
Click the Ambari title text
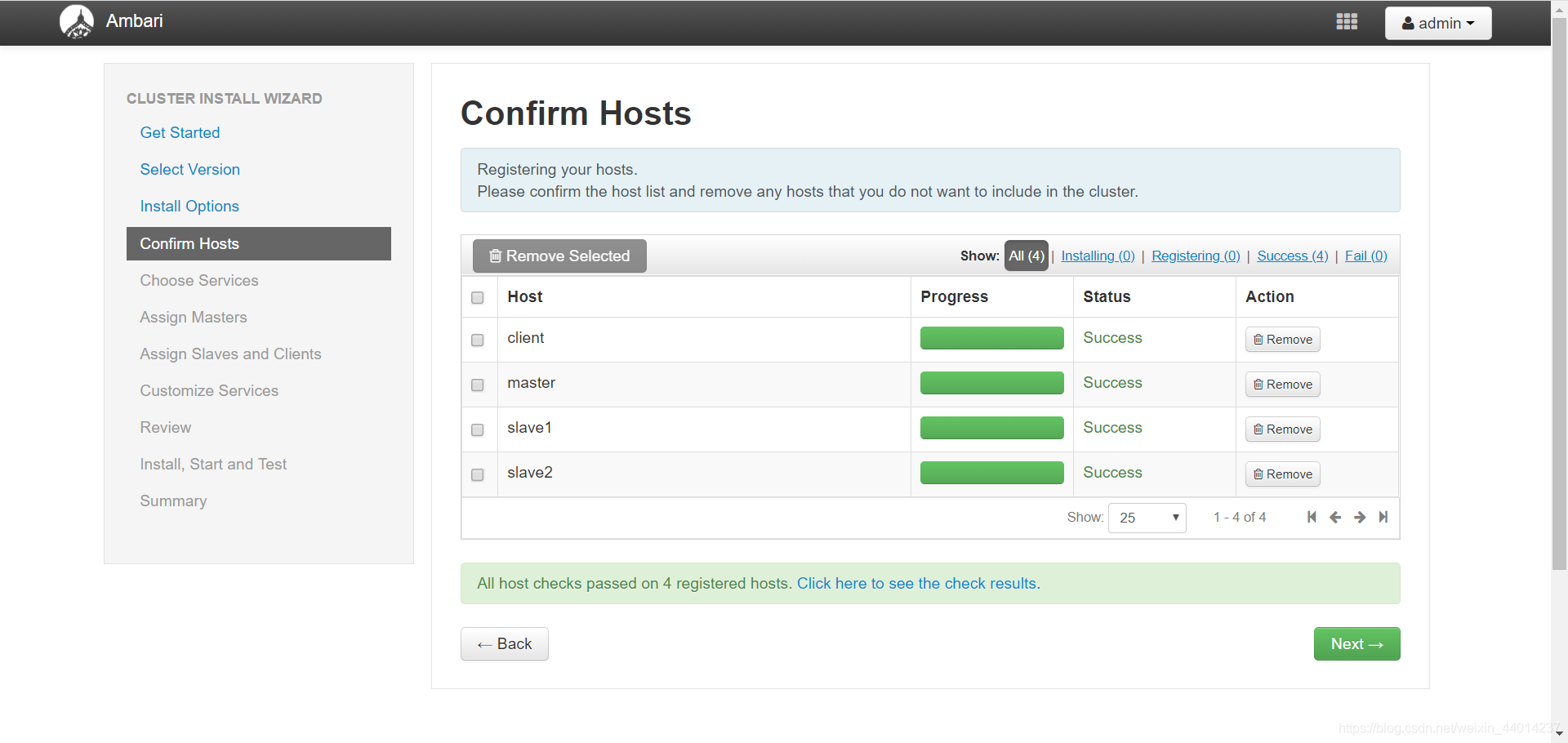pyautogui.click(x=135, y=21)
